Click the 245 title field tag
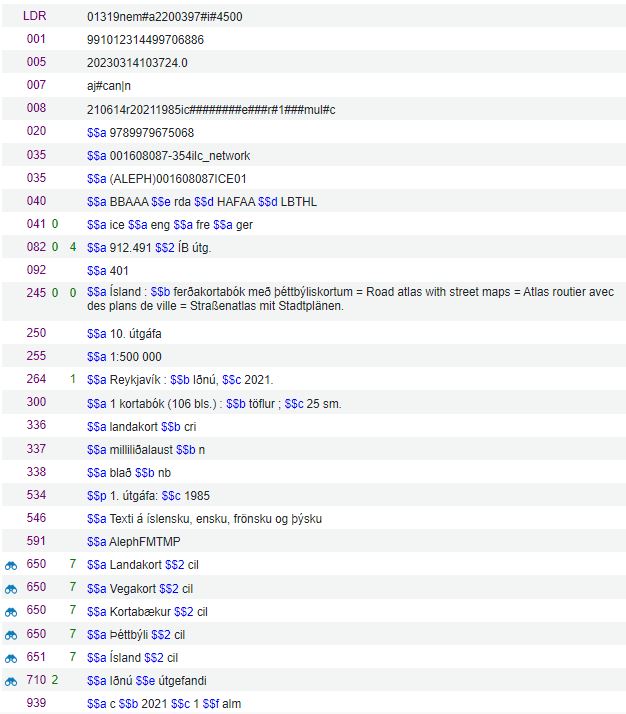This screenshot has height=714, width=626. click(36, 292)
